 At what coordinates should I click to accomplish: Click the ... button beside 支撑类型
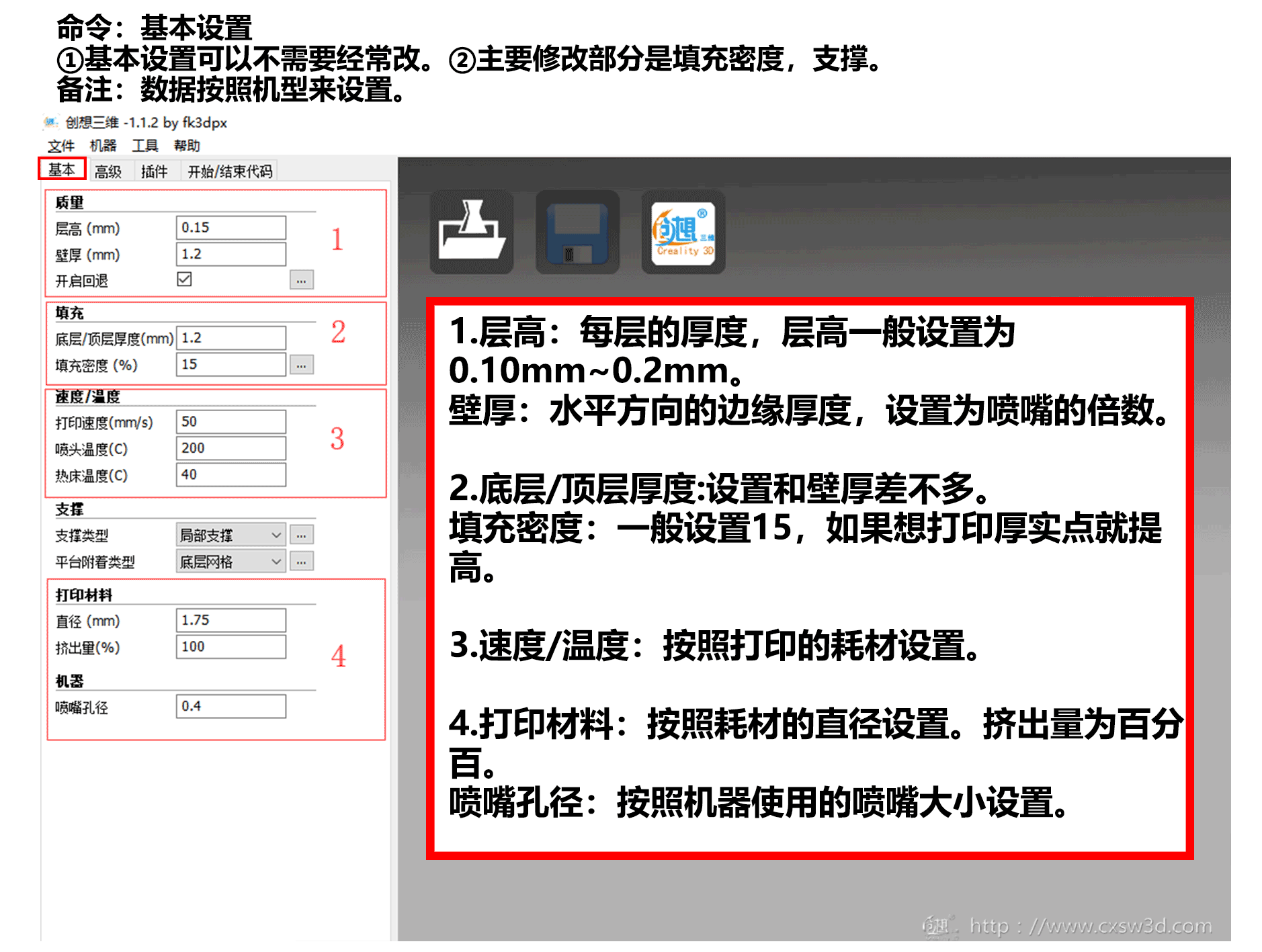[x=302, y=535]
